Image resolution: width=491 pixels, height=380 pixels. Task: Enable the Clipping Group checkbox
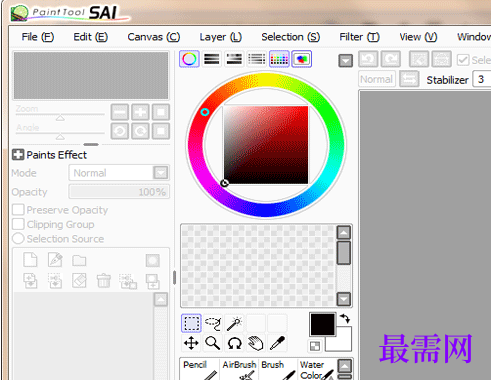tap(18, 224)
